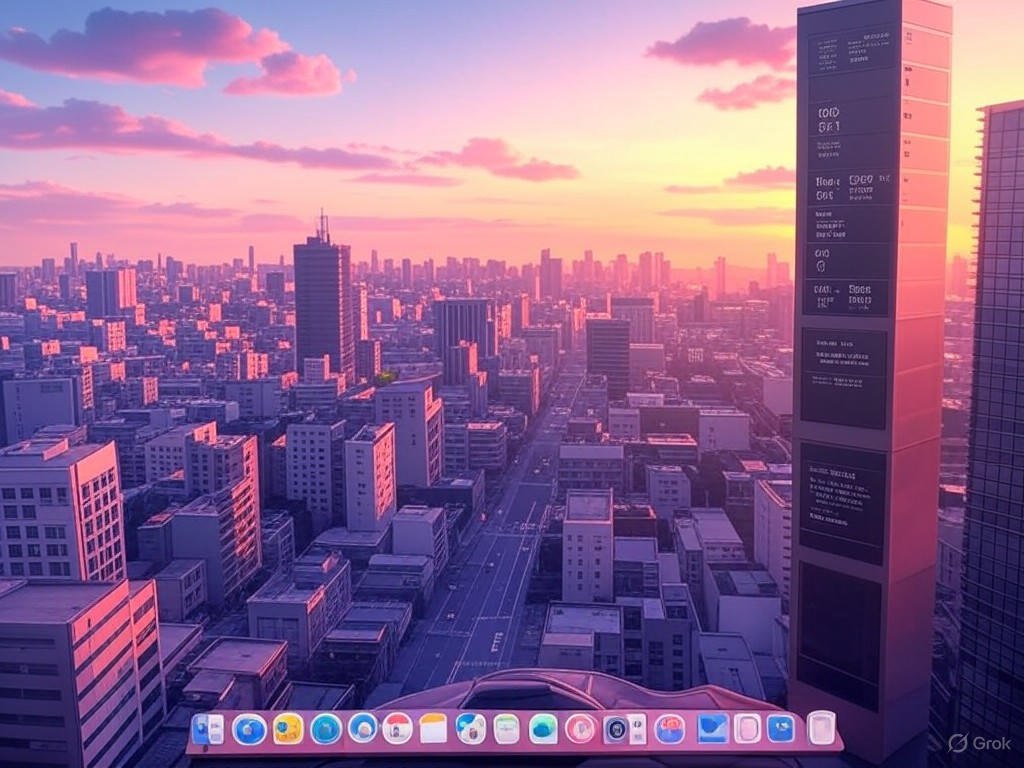The image size is (1024, 768).
Task: Open the Finder icon in the dock
Action: point(208,729)
